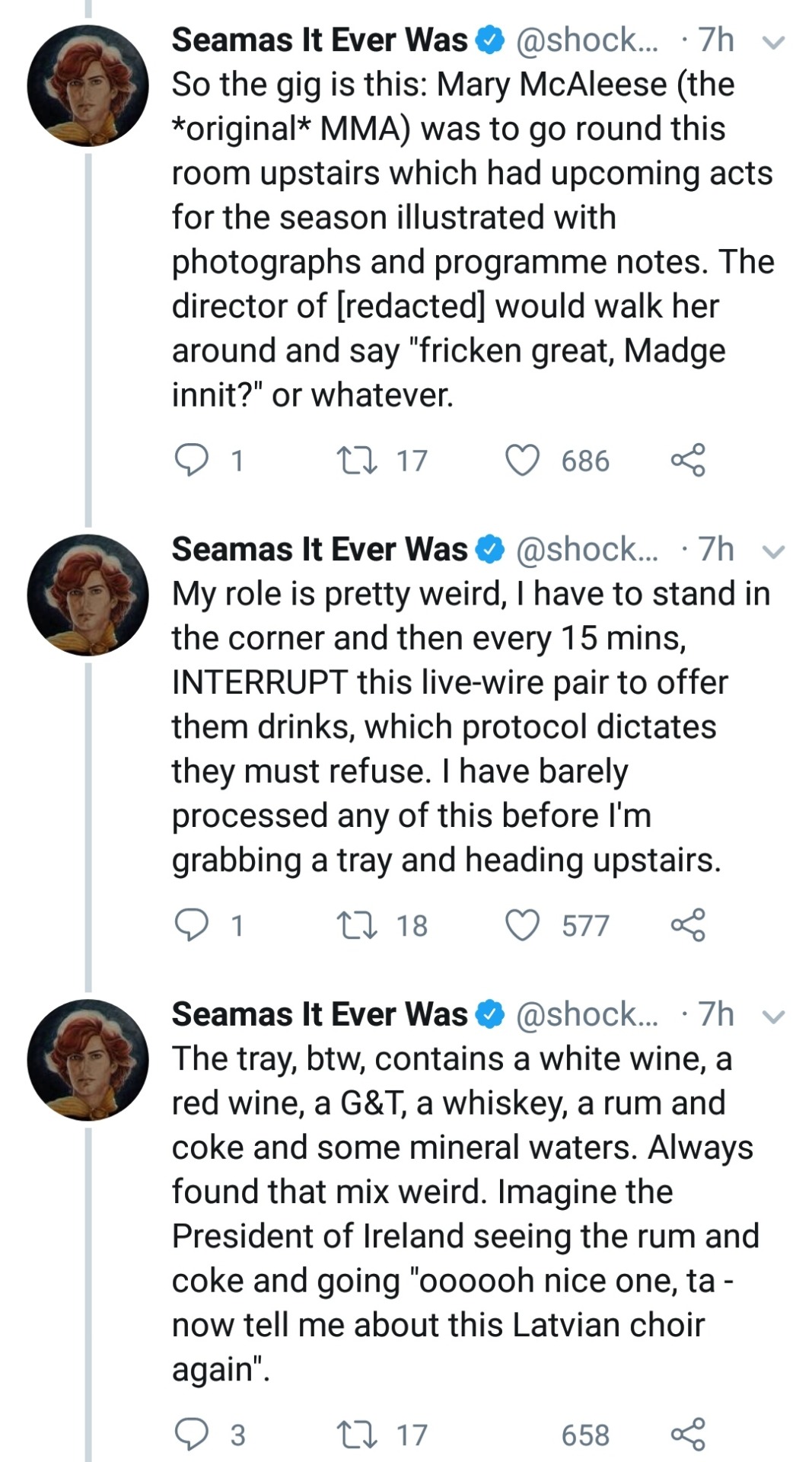Viewport: 812px width, 1462px height.
Task: Share the Mary McAleese tweet
Action: pos(688,460)
